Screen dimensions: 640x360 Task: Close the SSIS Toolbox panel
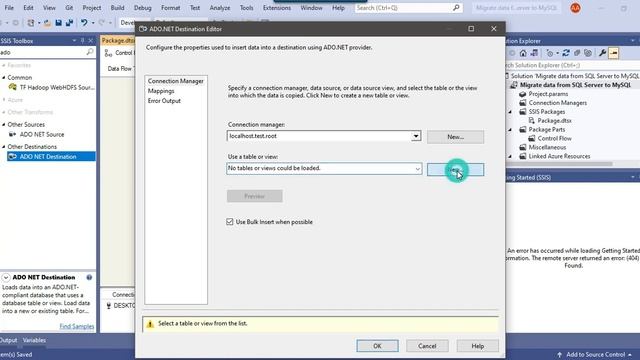[x=91, y=41]
